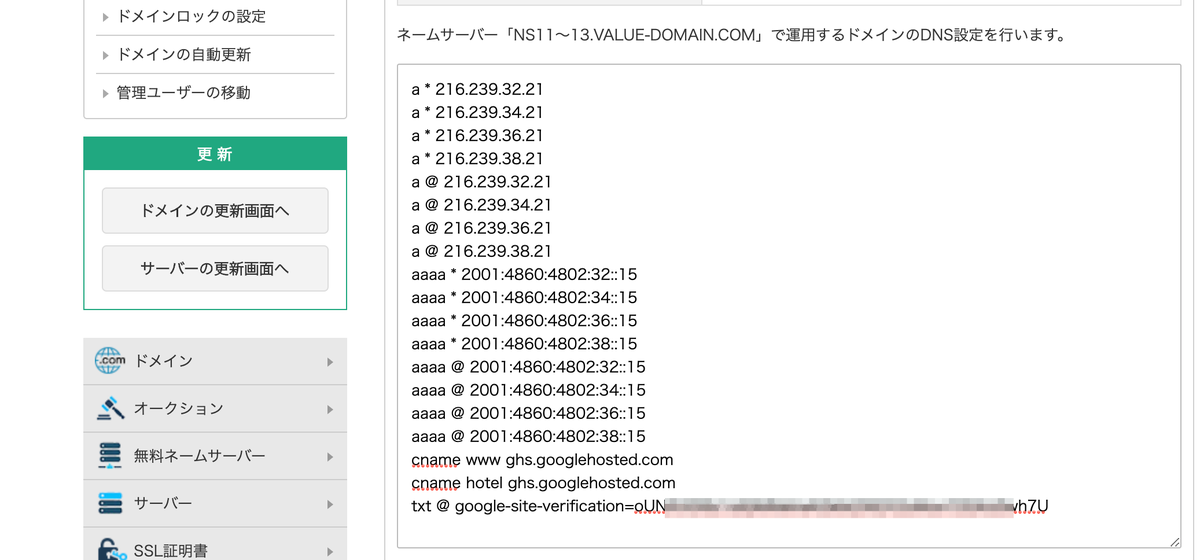Expand the サーバー menu arrow
The height and width of the screenshot is (560, 1200).
(x=330, y=504)
